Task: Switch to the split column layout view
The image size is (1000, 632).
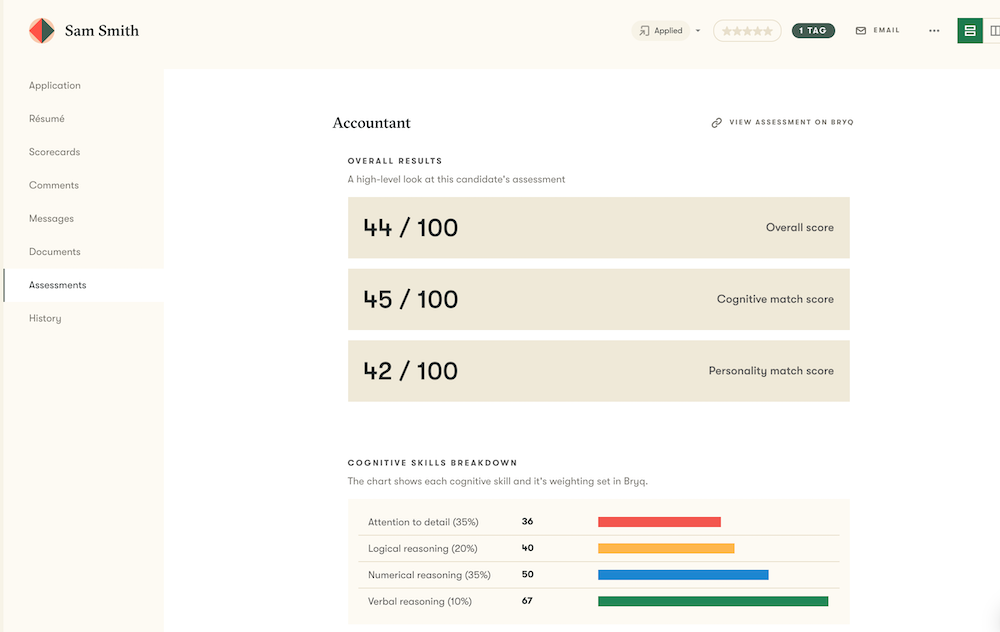Action: pyautogui.click(x=994, y=31)
